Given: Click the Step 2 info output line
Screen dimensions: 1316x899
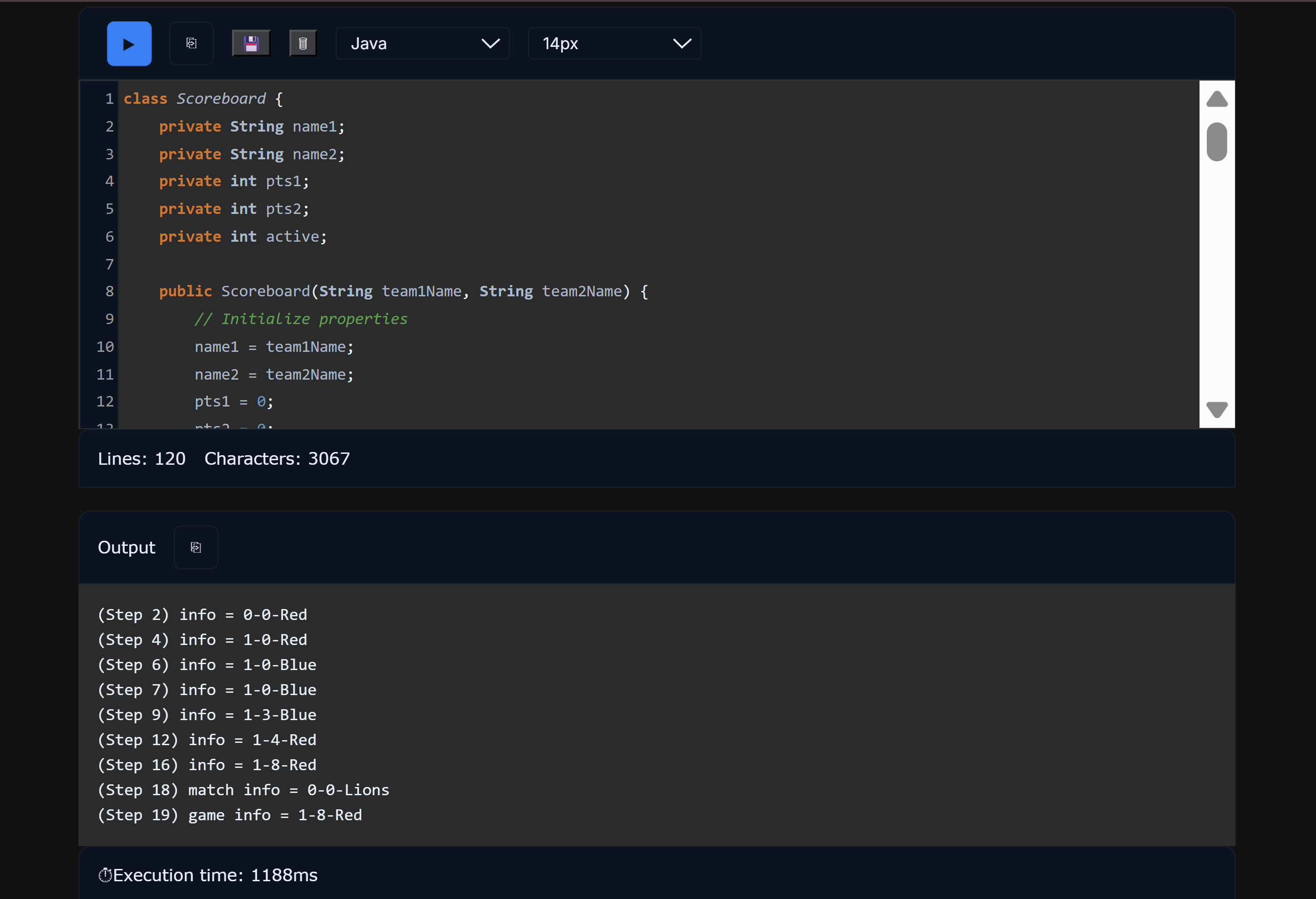Looking at the screenshot, I should click(x=202, y=615).
